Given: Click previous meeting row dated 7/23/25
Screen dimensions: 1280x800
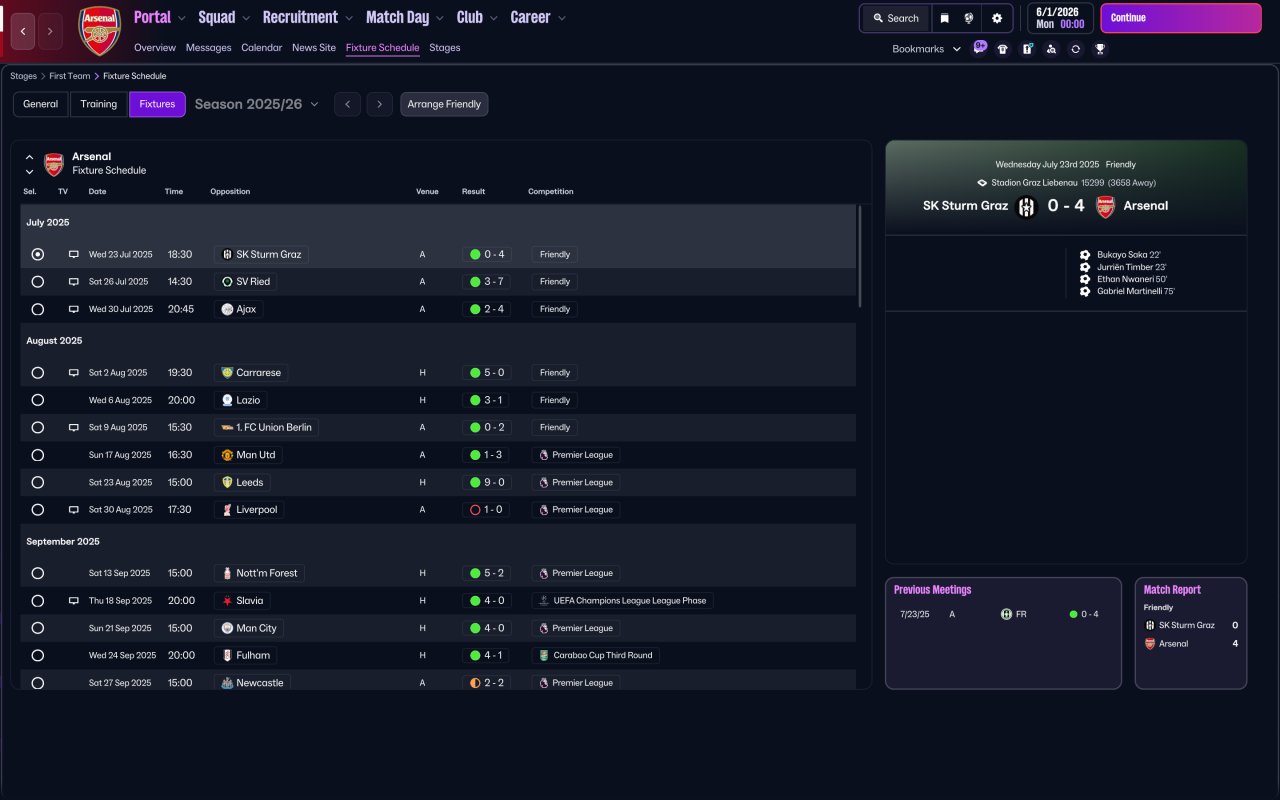Looking at the screenshot, I should [1003, 614].
